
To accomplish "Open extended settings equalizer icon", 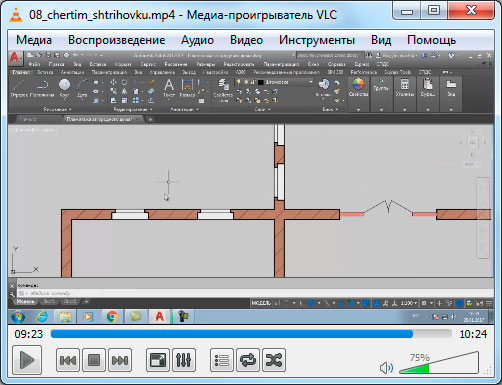I will pos(184,360).
